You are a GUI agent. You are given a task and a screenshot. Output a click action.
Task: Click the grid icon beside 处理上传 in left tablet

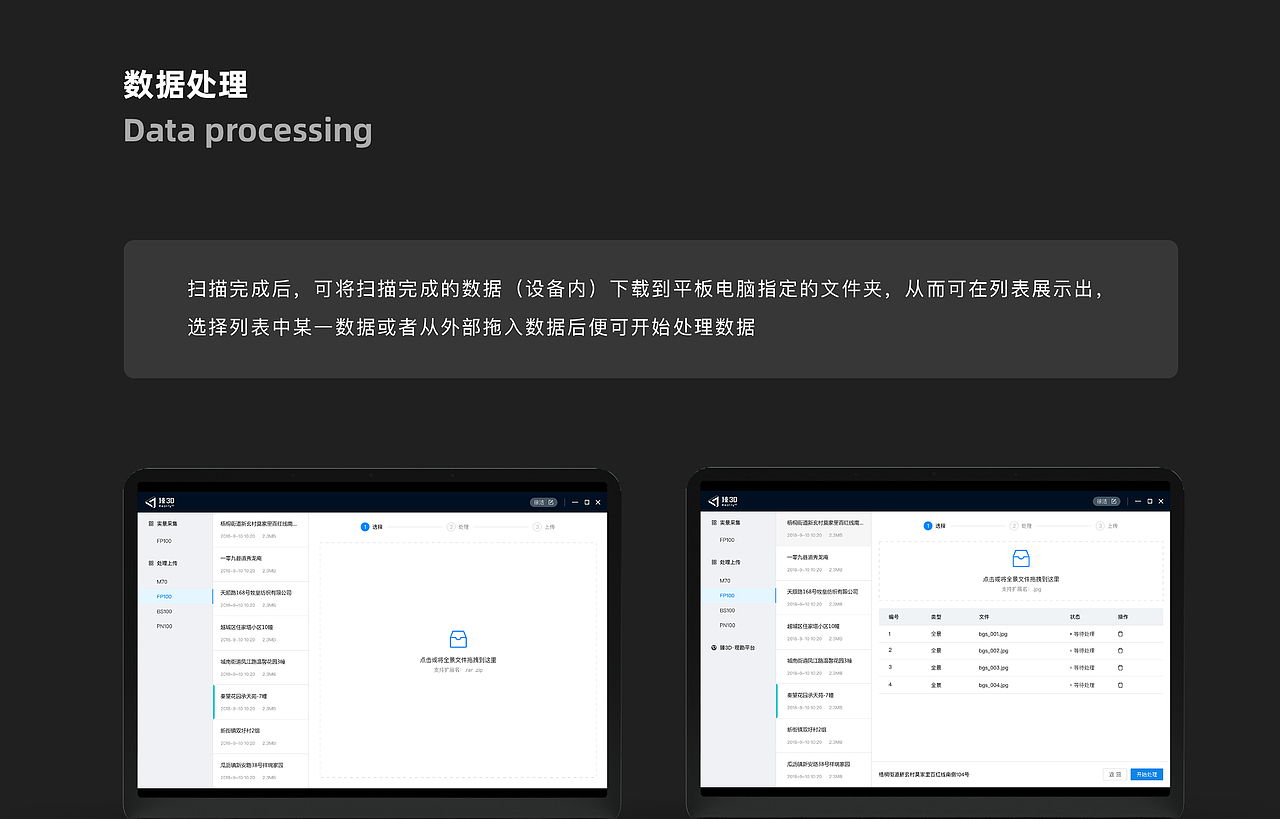click(x=151, y=564)
